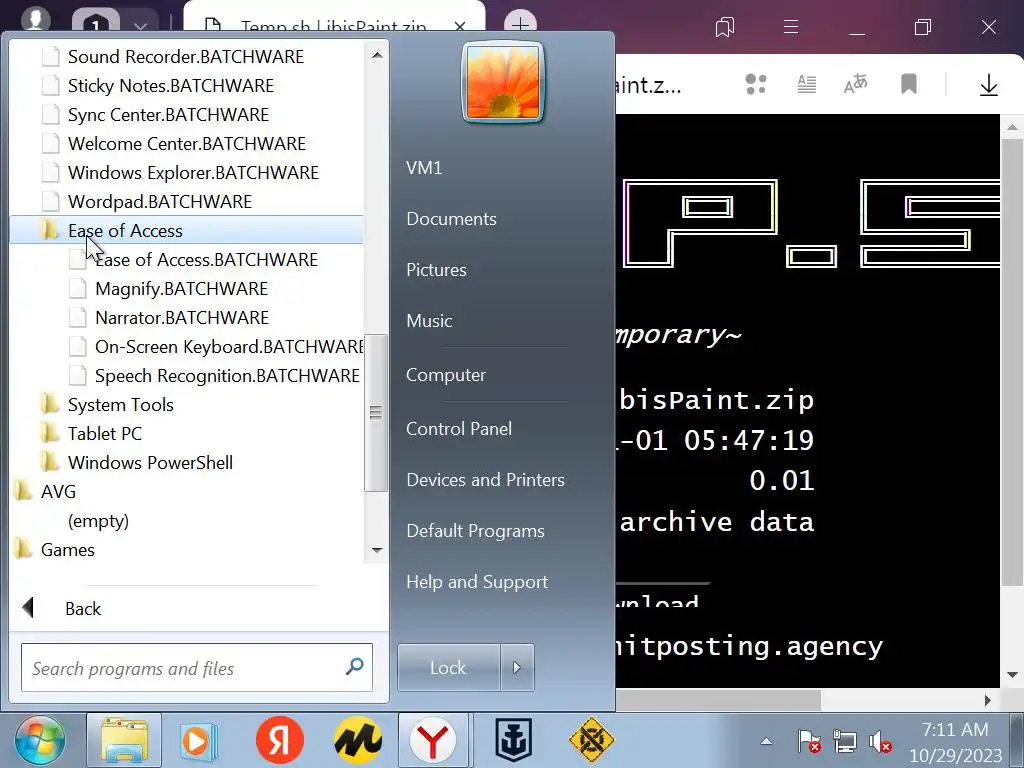Viewport: 1024px width, 768px height.
Task: Open Documents from Start menu
Action: (451, 219)
